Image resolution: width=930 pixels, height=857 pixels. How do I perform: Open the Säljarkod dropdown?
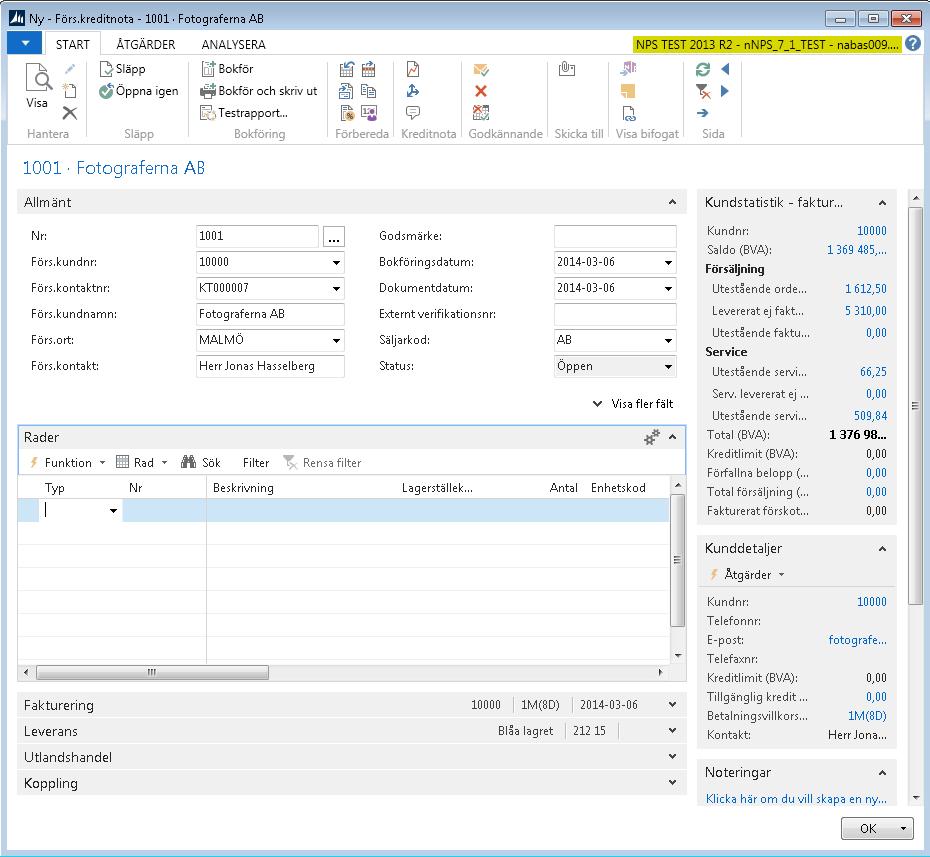pyautogui.click(x=668, y=340)
